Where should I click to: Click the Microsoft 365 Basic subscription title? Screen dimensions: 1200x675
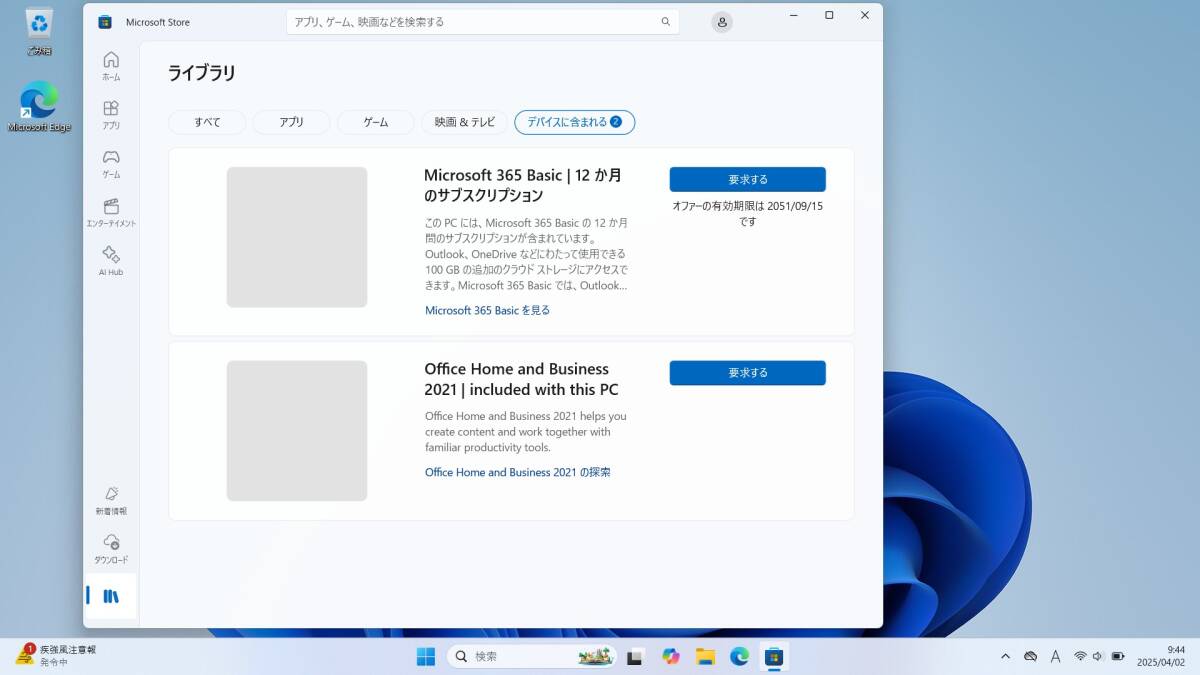[x=523, y=185]
